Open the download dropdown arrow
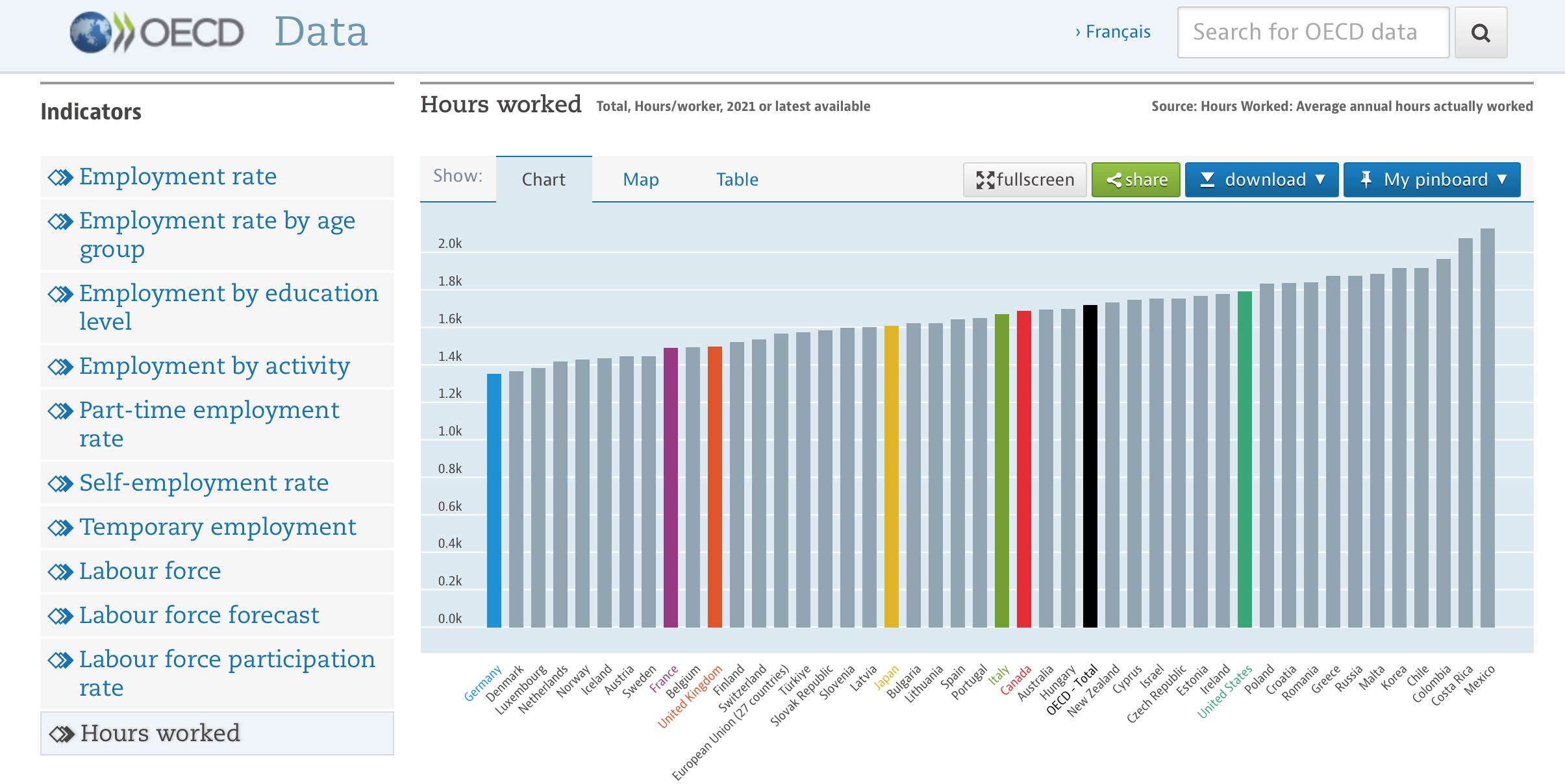1565x784 pixels. (x=1320, y=179)
